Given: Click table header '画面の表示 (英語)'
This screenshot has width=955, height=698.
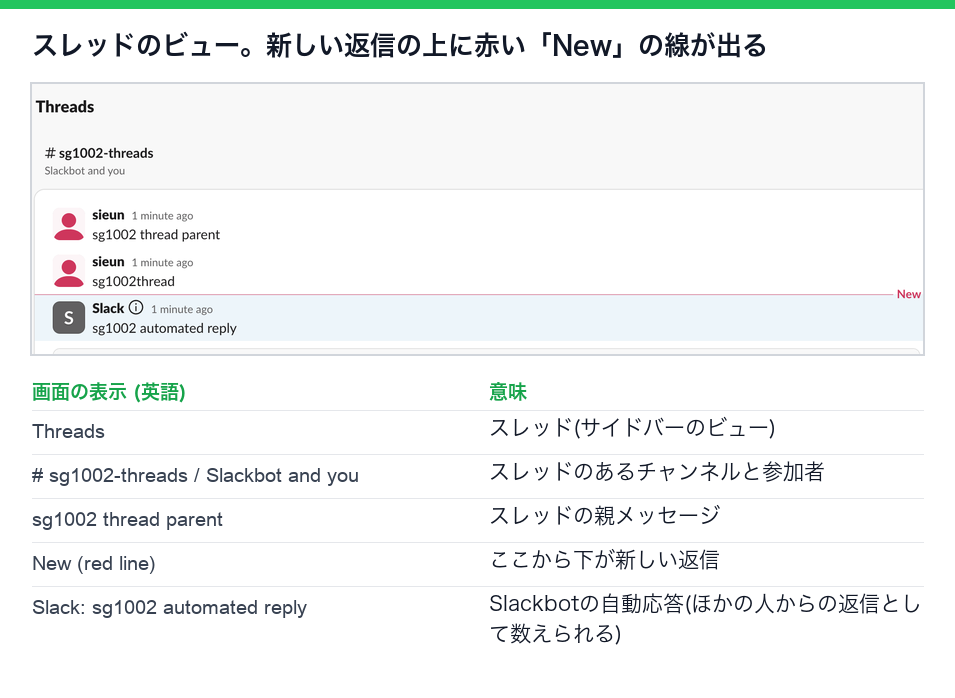Looking at the screenshot, I should [109, 392].
